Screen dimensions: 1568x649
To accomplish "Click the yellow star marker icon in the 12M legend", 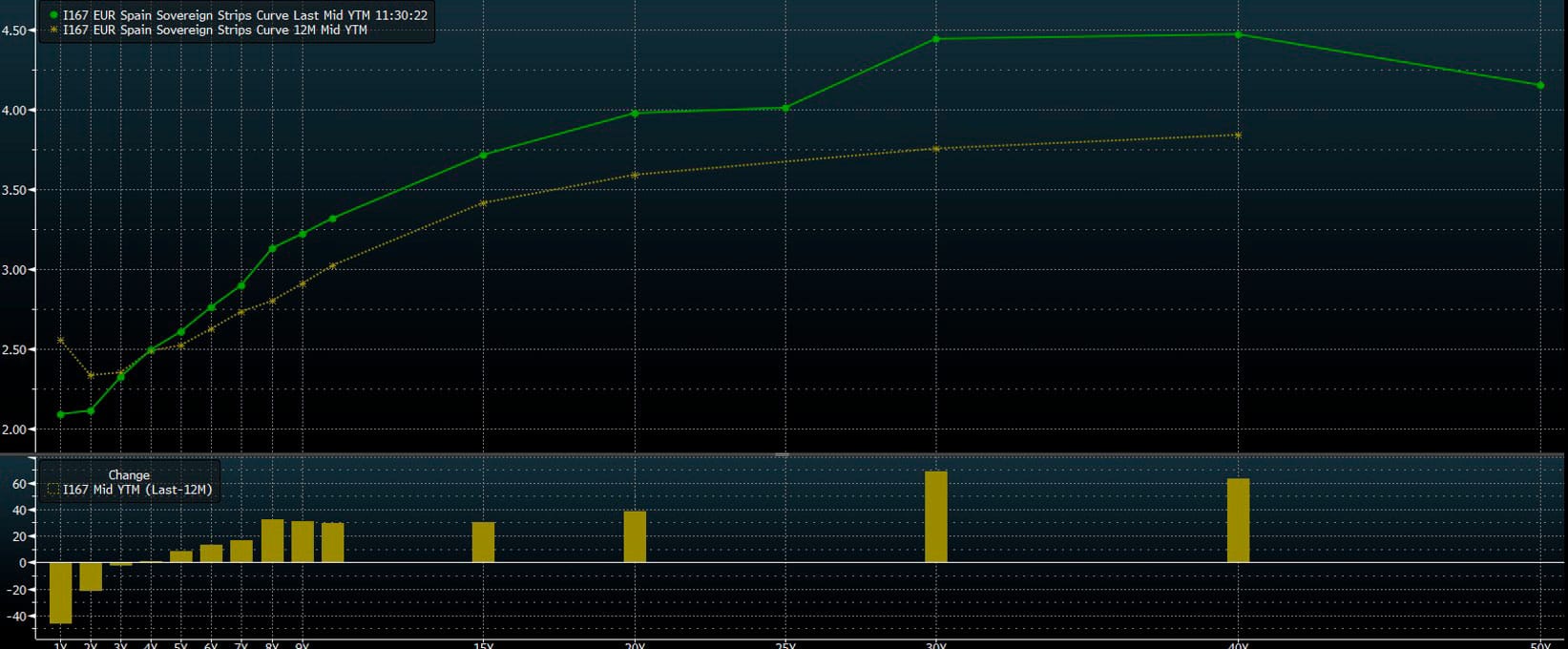I will (53, 31).
